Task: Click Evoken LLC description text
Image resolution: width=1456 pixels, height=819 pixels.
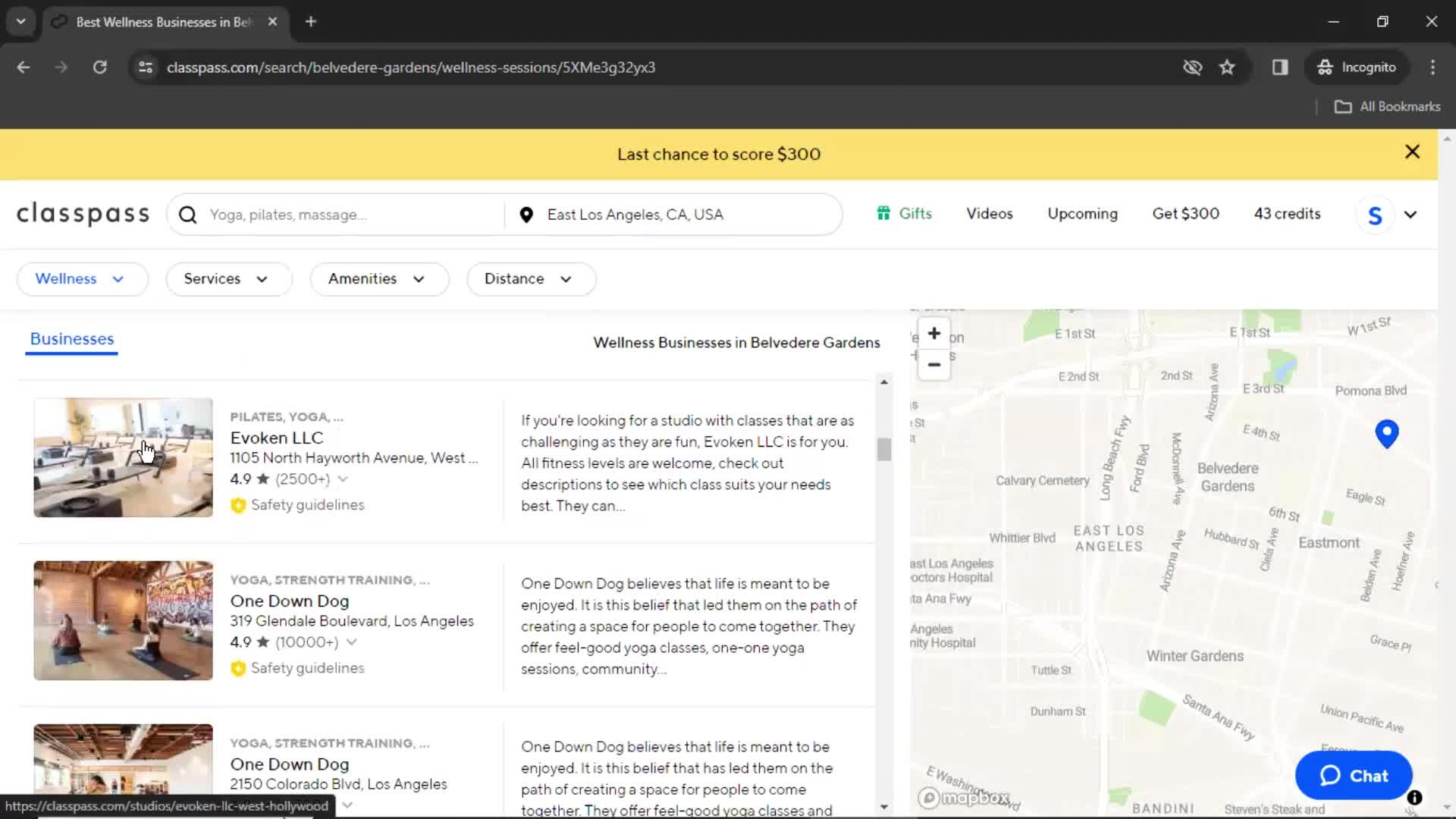Action: pos(688,463)
